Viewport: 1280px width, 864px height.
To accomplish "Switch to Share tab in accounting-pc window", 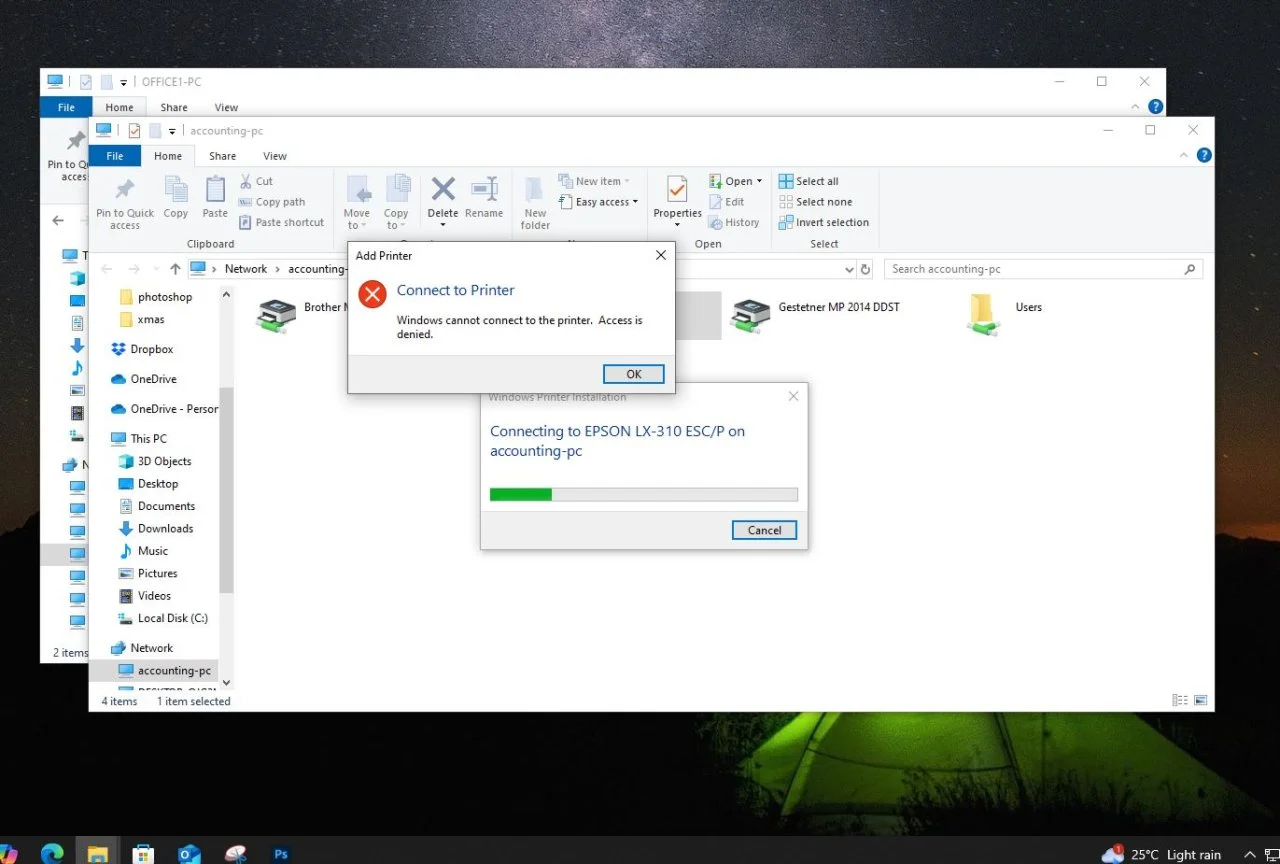I will coord(222,156).
